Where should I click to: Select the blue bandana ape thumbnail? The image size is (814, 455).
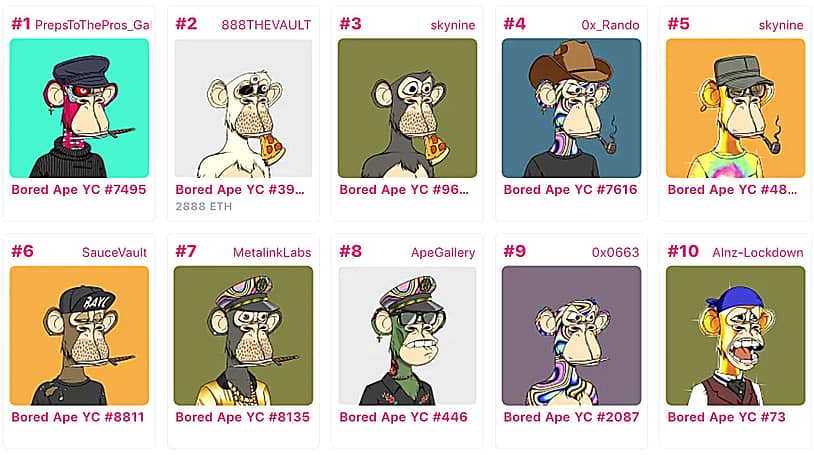(x=736, y=336)
